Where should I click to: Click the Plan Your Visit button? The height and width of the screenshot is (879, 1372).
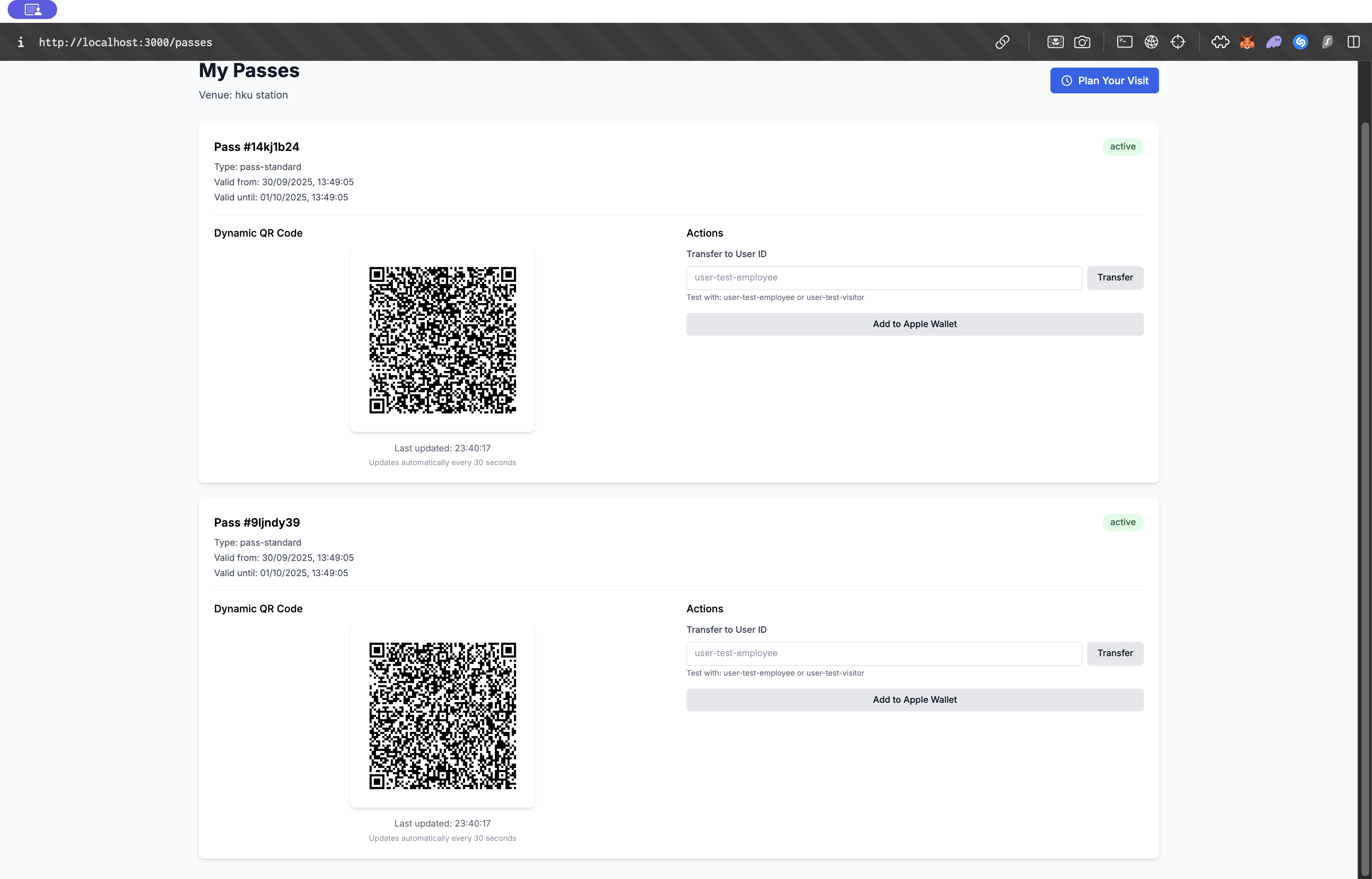[1104, 80]
